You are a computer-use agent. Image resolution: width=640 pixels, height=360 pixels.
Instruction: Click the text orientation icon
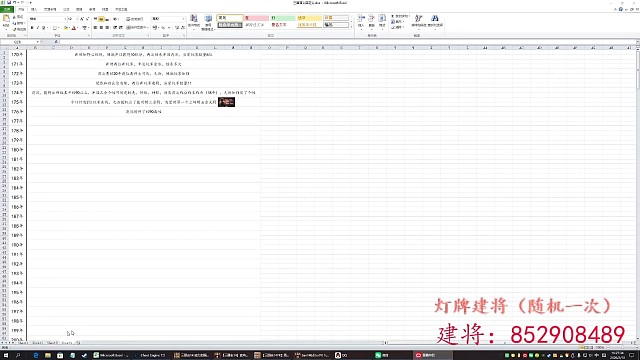(x=116, y=19)
